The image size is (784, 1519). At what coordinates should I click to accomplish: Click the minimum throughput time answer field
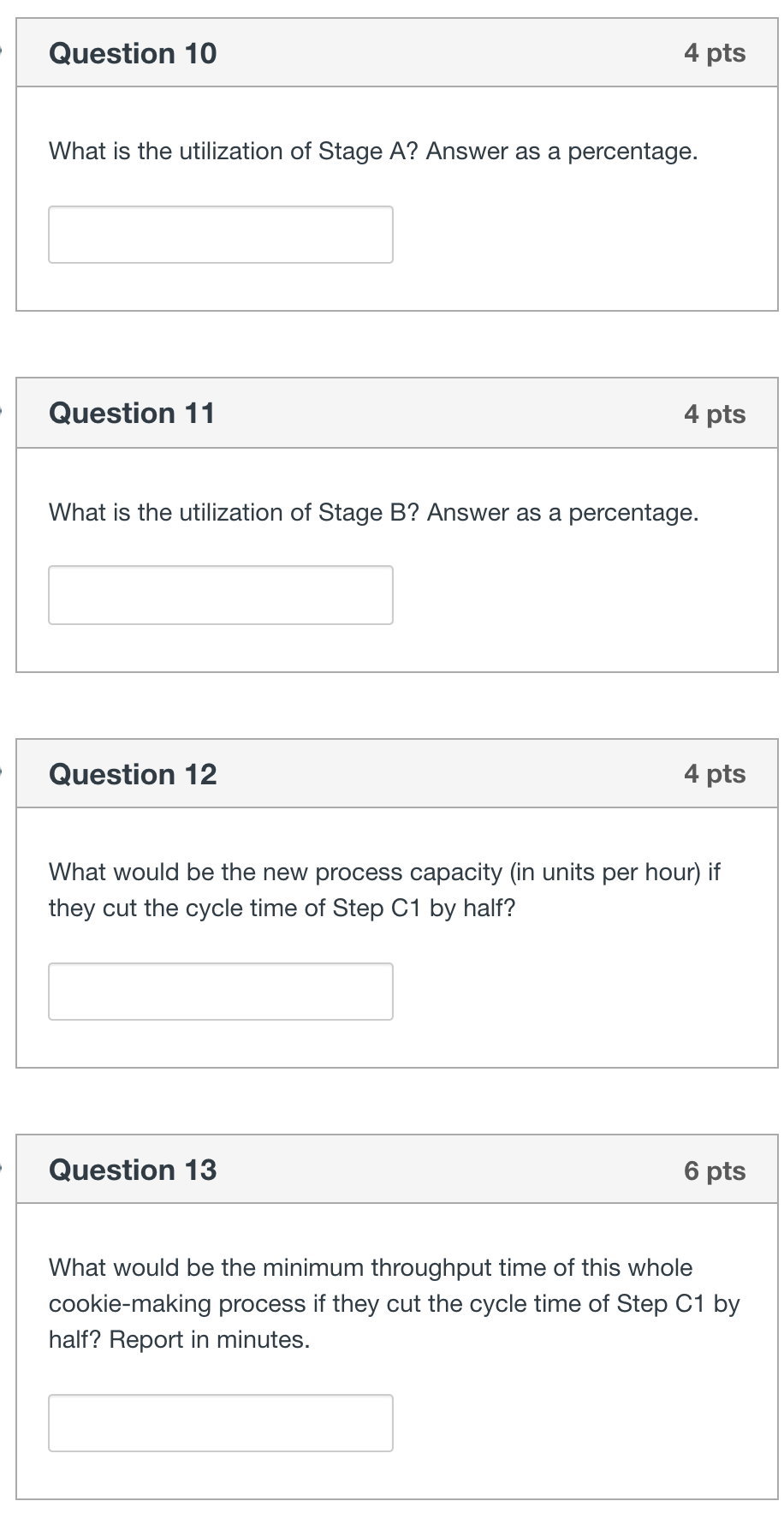(x=221, y=1423)
